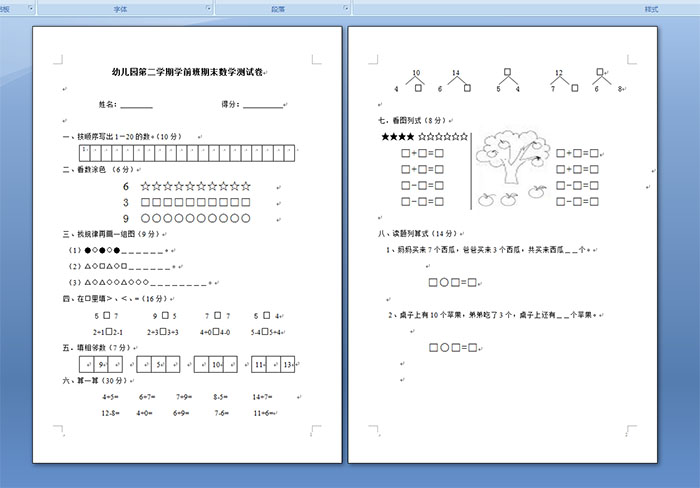The width and height of the screenshot is (700, 488).
Task: Open the 段落 group dialog launcher
Action: pos(346,8)
